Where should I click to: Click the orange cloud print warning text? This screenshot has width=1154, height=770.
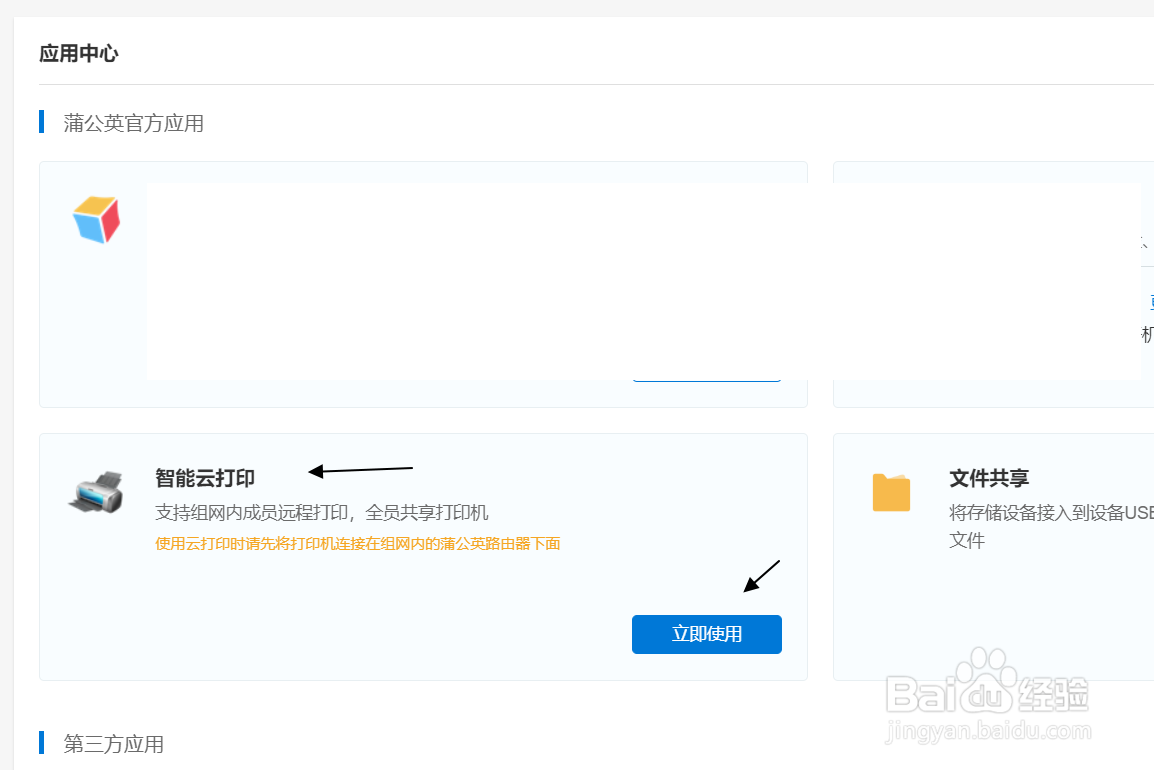[358, 543]
